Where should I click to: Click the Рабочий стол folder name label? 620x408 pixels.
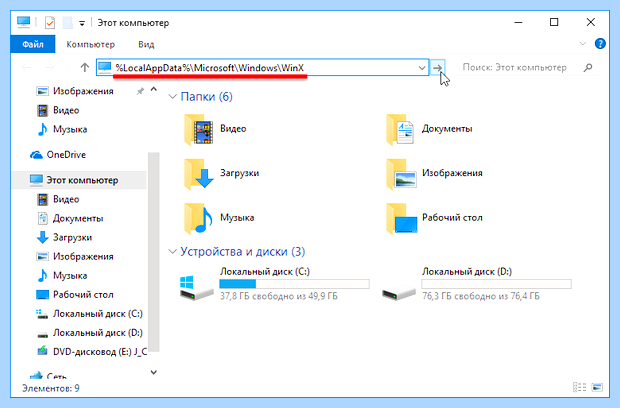(x=452, y=218)
